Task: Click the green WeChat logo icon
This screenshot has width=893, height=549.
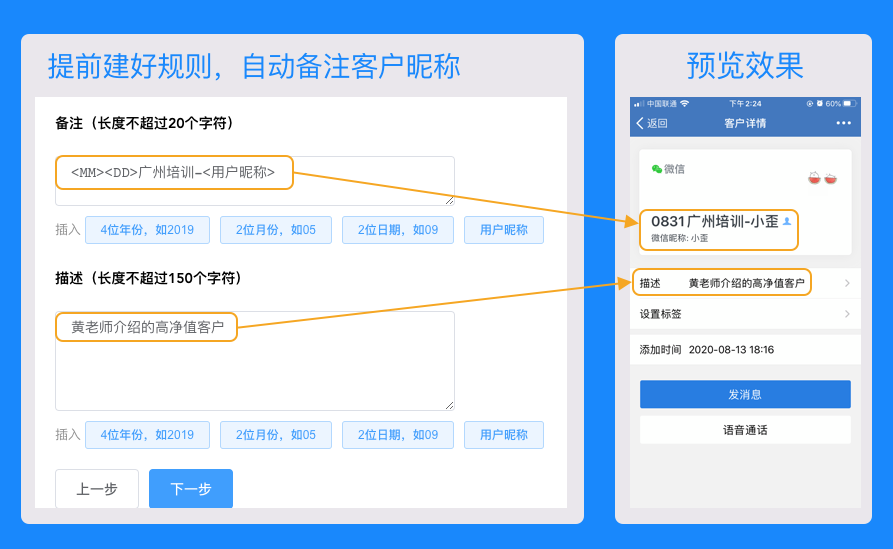Action: [x=656, y=169]
